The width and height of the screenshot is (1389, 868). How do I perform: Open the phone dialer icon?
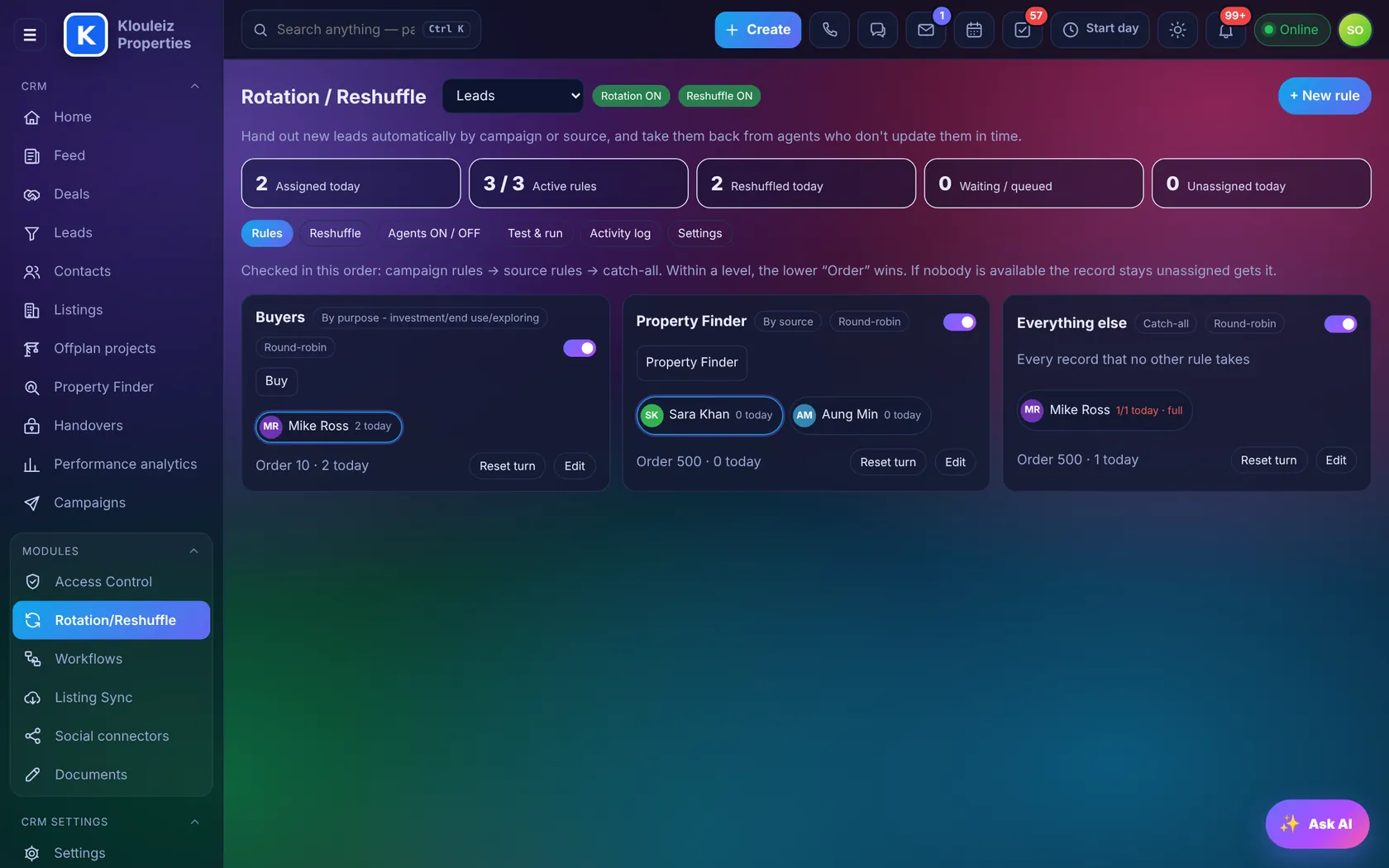tap(829, 30)
